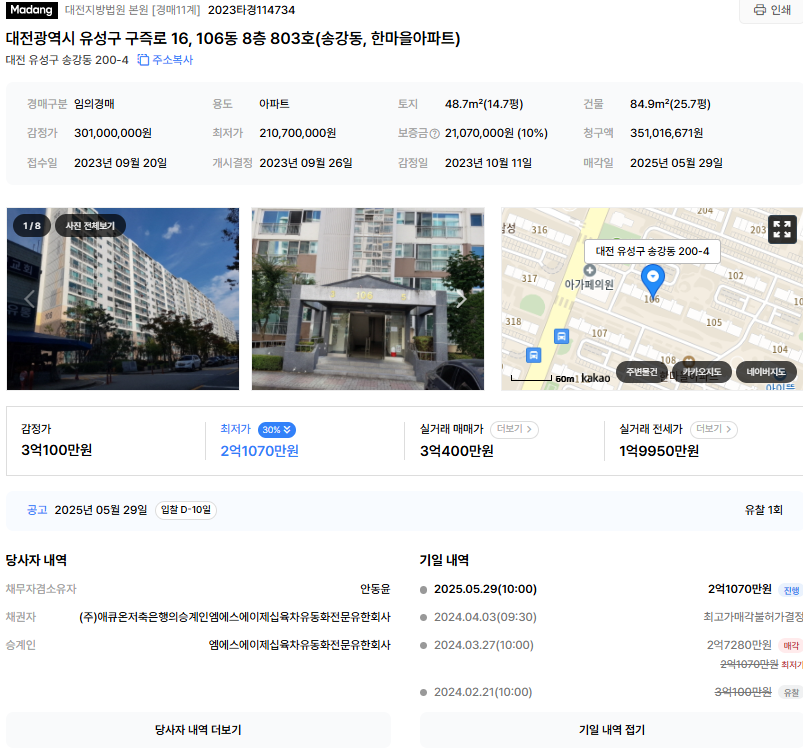Open the apartment exterior photo
The image size is (803, 754).
(x=123, y=299)
